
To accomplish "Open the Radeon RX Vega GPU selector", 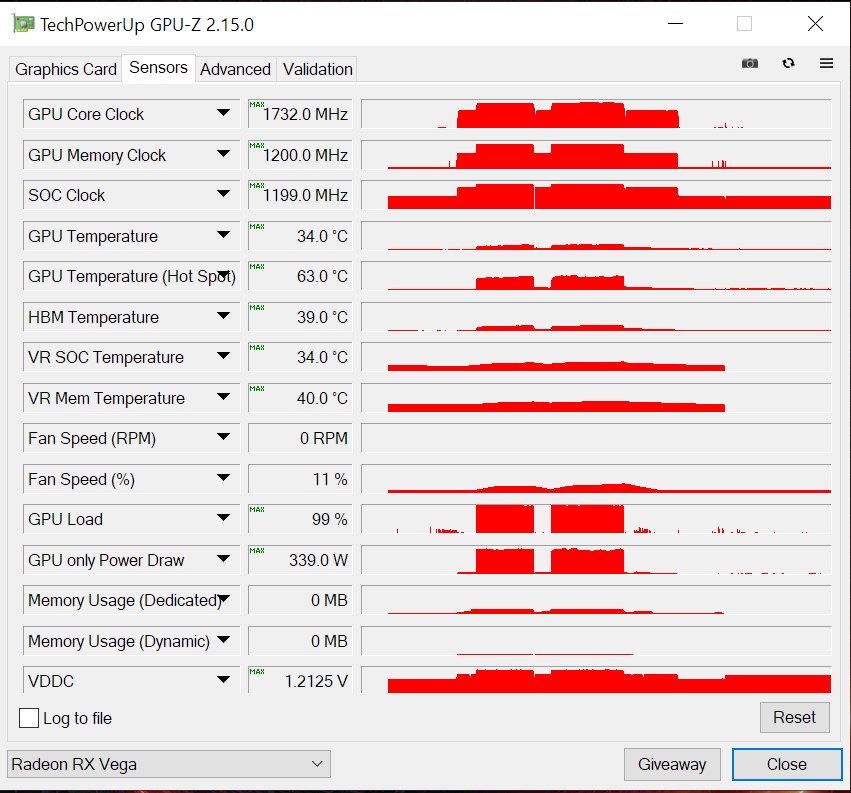I will point(169,764).
